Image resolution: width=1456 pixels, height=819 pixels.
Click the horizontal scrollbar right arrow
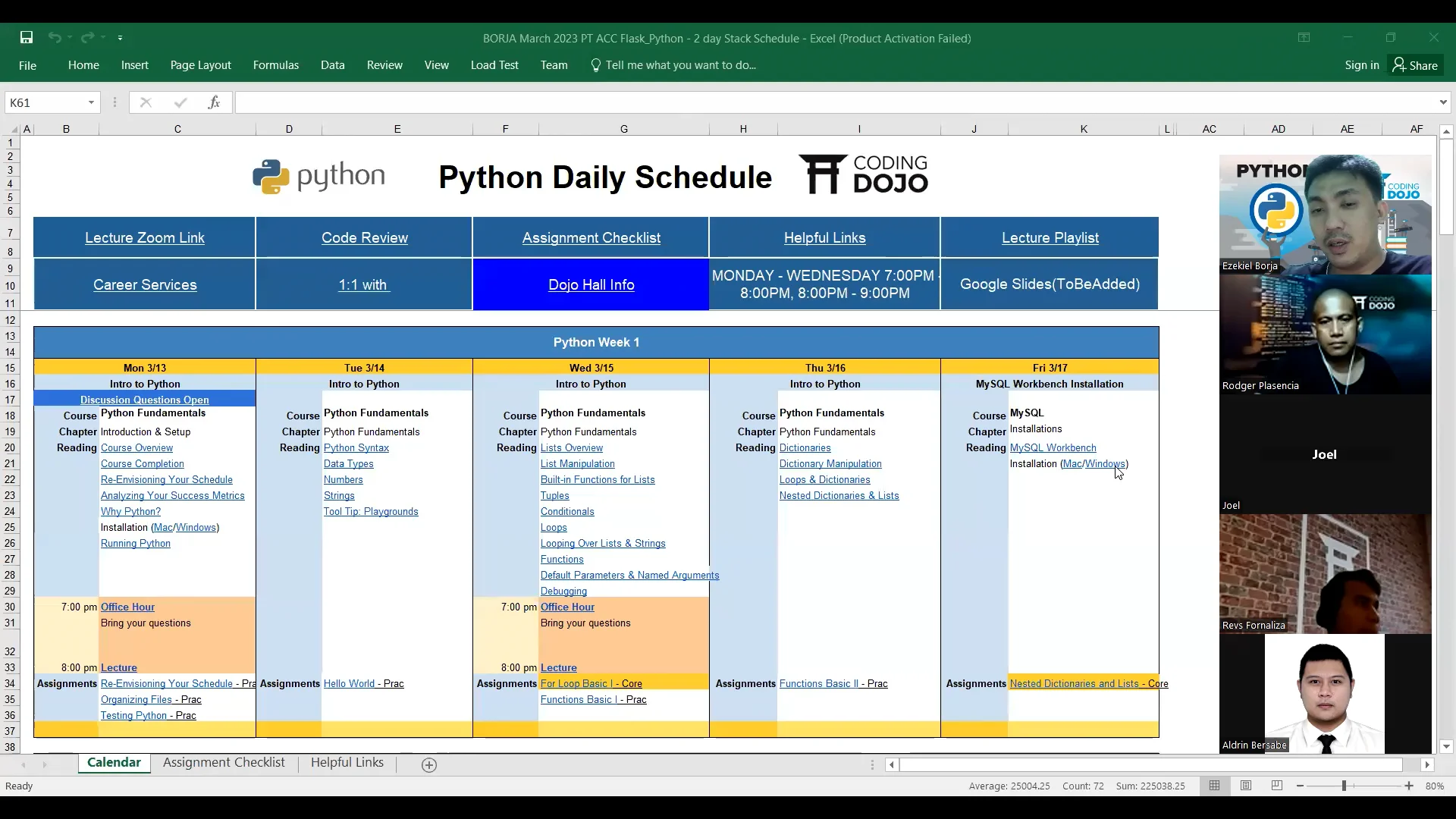click(x=1428, y=765)
